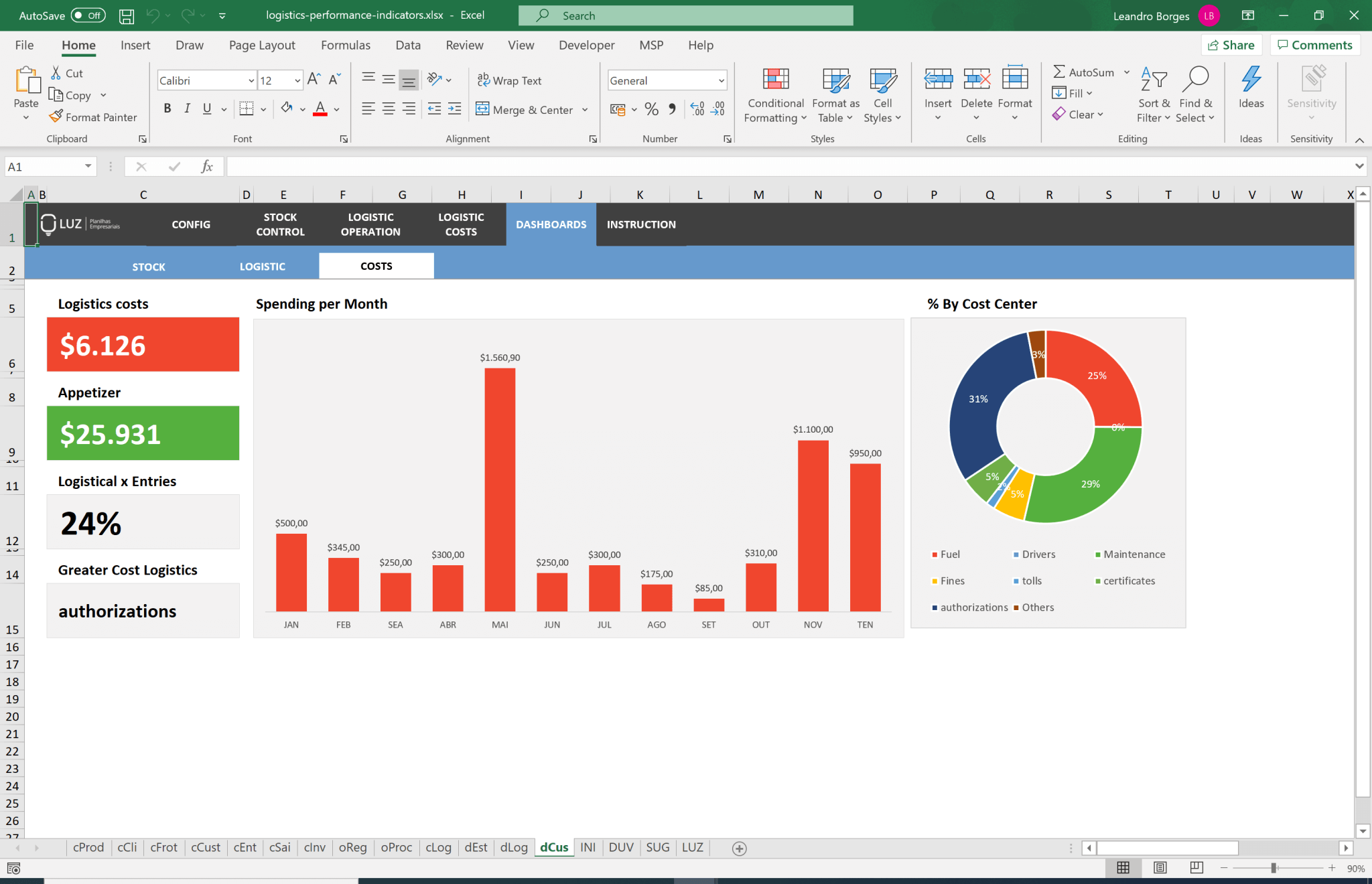1372x884 pixels.
Task: Click the Increase Font Size icon
Action: pyautogui.click(x=312, y=78)
